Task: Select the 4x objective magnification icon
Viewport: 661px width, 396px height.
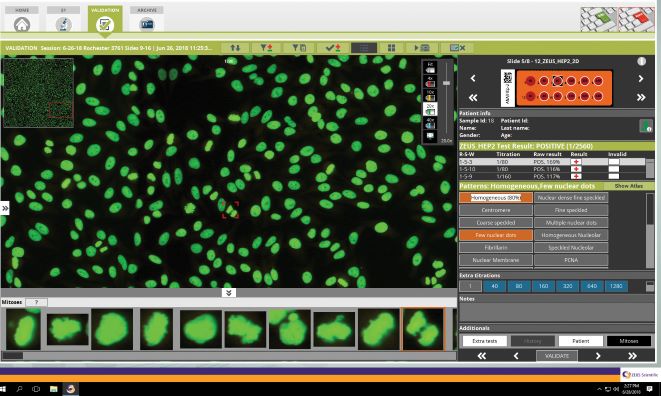Action: point(430,81)
